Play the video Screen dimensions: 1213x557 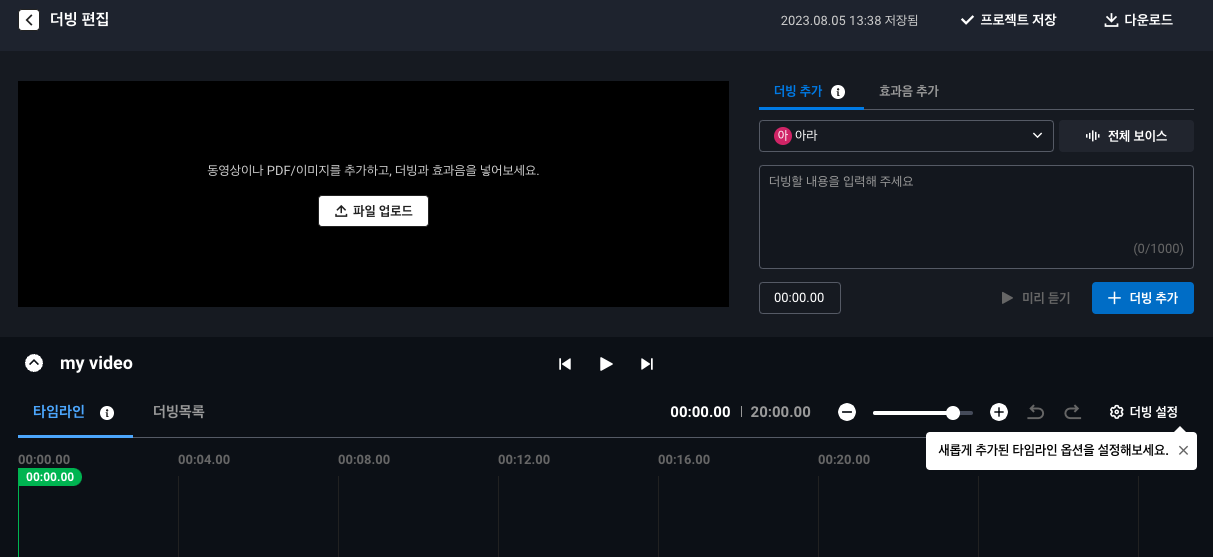(x=606, y=364)
